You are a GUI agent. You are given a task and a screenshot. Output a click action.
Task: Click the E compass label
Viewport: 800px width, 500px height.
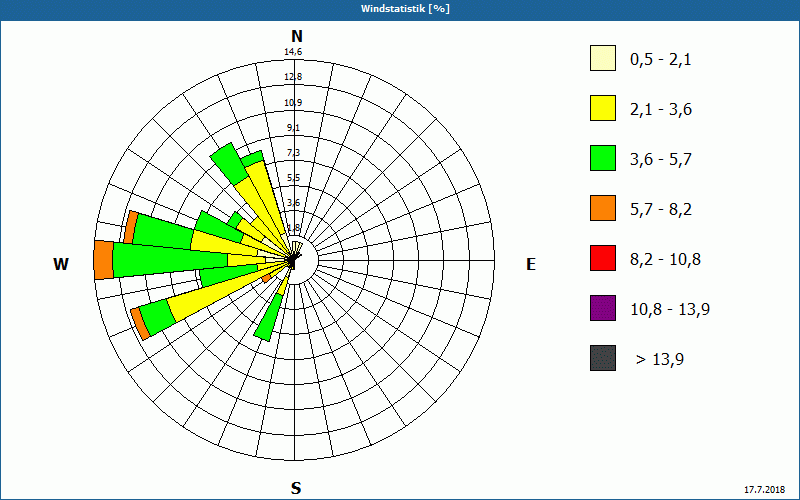click(531, 264)
